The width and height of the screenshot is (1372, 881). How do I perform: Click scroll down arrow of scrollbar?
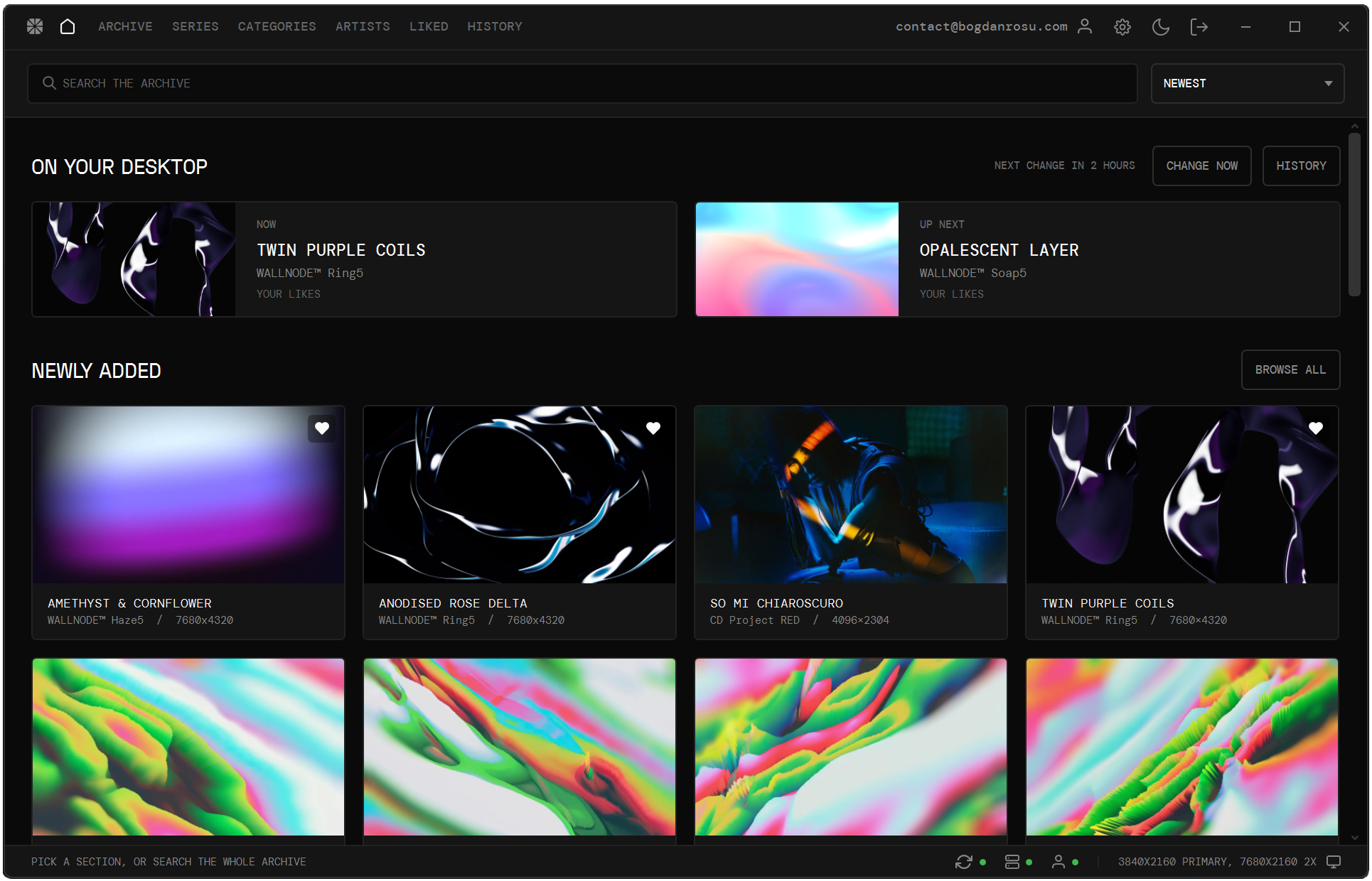1354,838
